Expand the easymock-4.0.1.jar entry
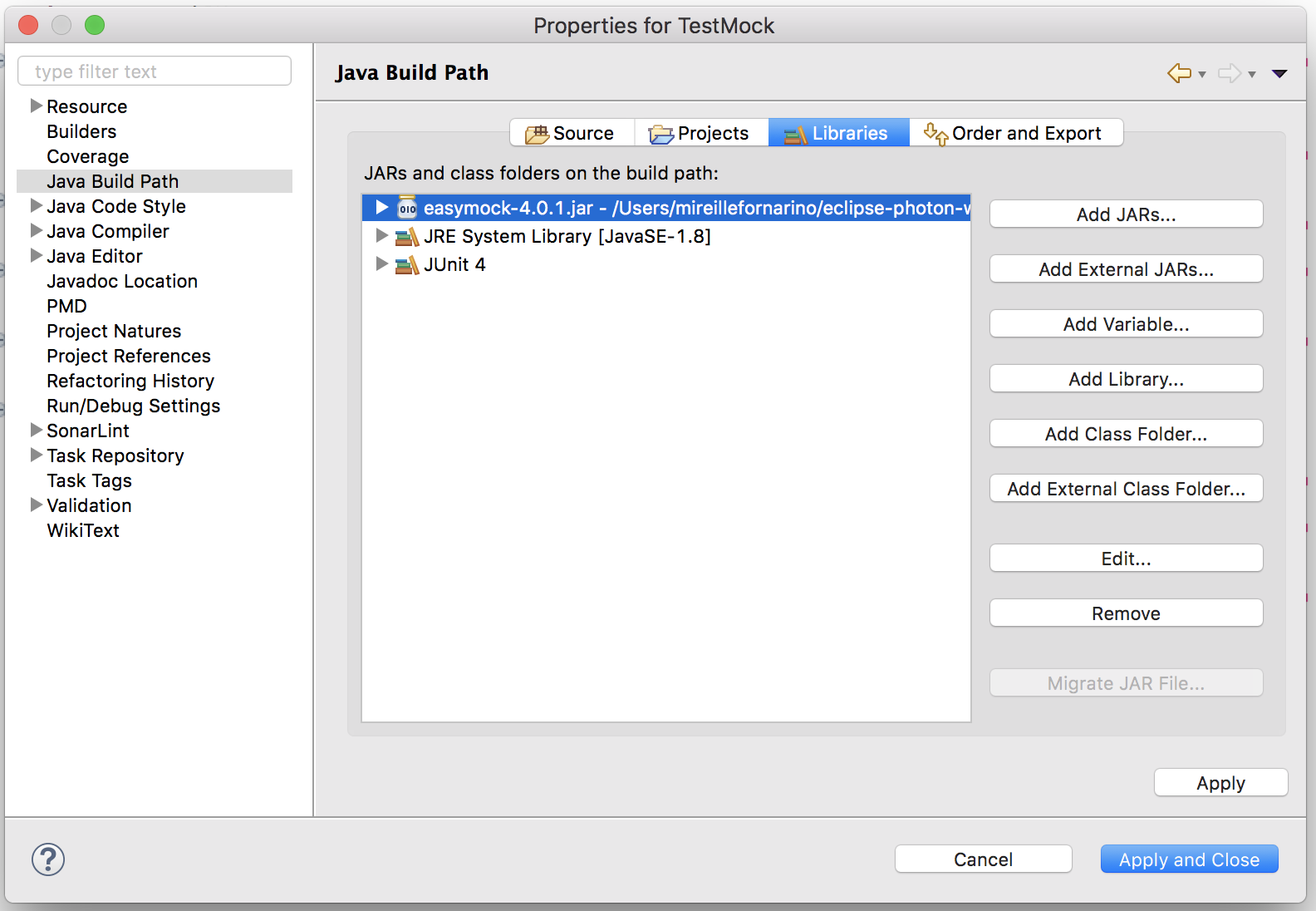Screen dimensions: 1316x911 point(382,207)
